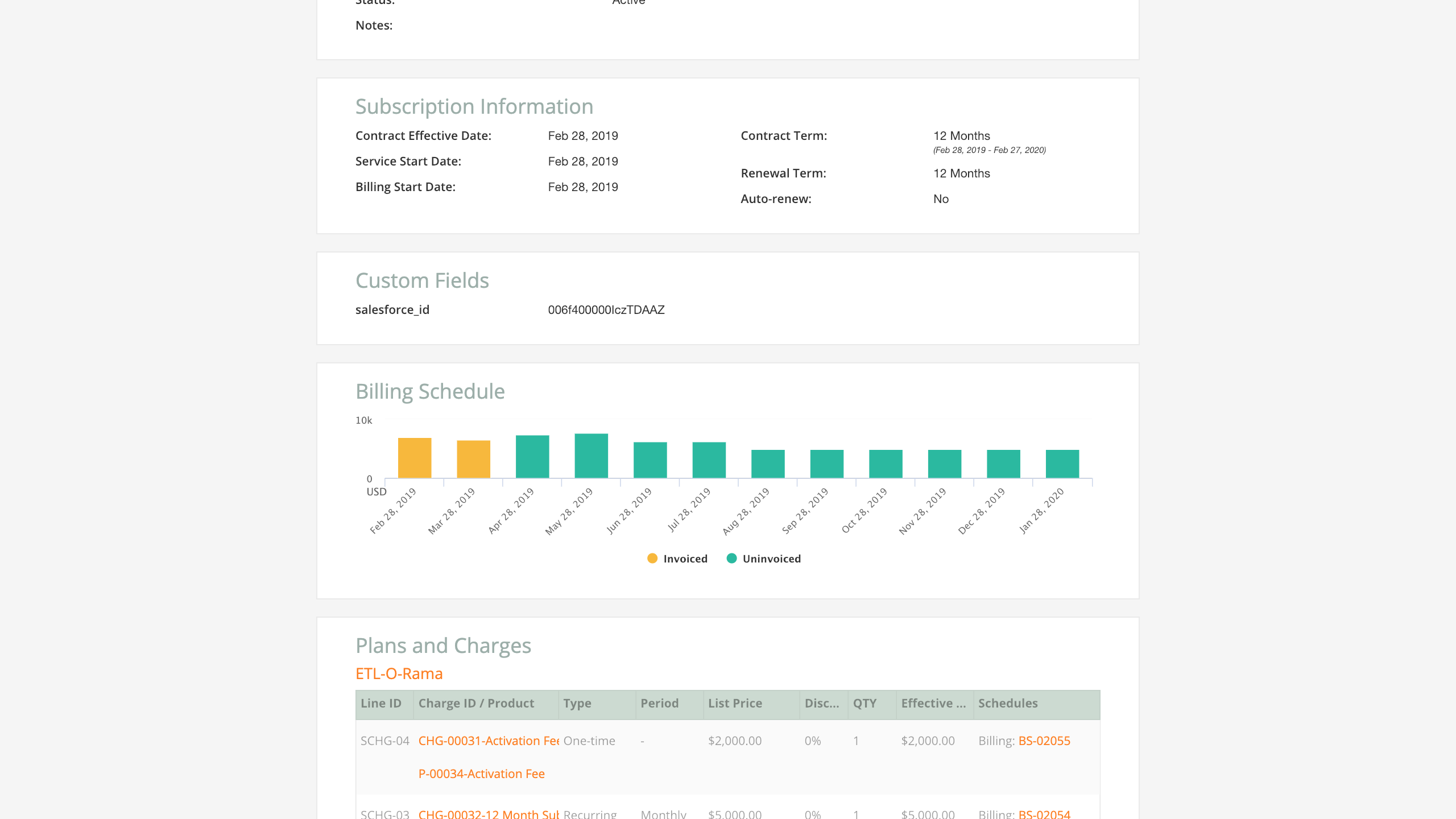Viewport: 1456px width, 819px height.
Task: Sort by the List Price column header
Action: click(x=735, y=704)
